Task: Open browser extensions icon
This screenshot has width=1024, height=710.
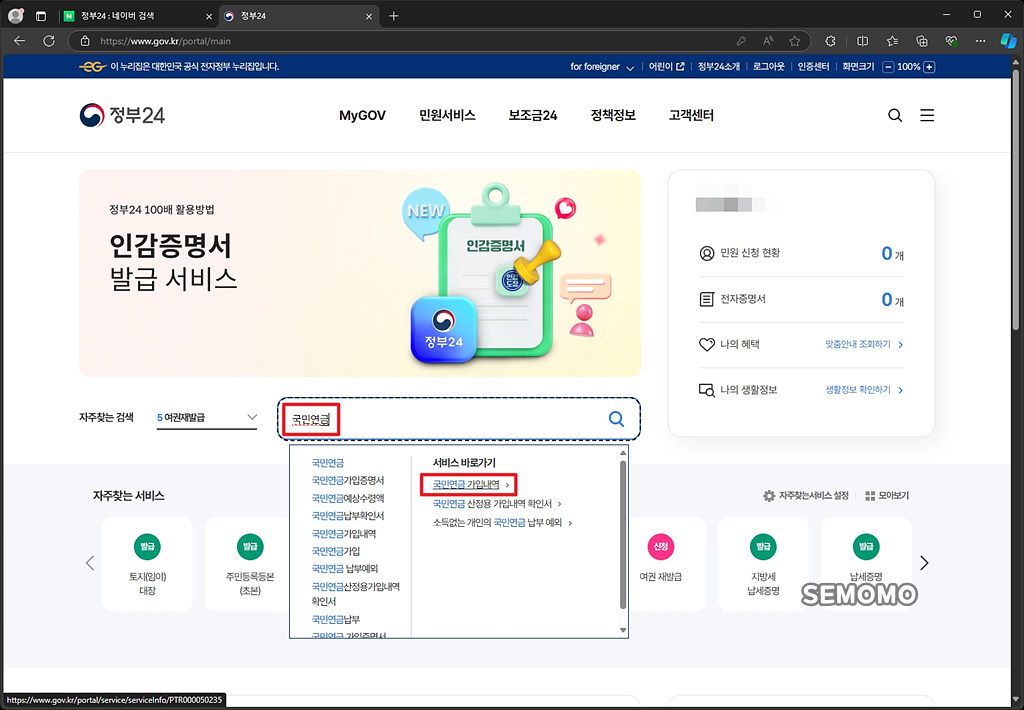Action: click(x=831, y=40)
